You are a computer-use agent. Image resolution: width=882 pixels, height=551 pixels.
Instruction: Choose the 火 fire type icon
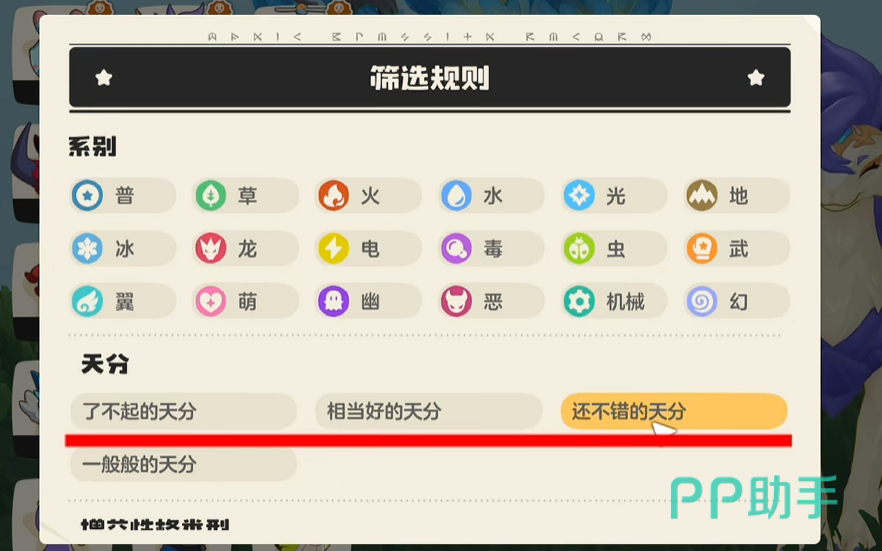tap(334, 196)
